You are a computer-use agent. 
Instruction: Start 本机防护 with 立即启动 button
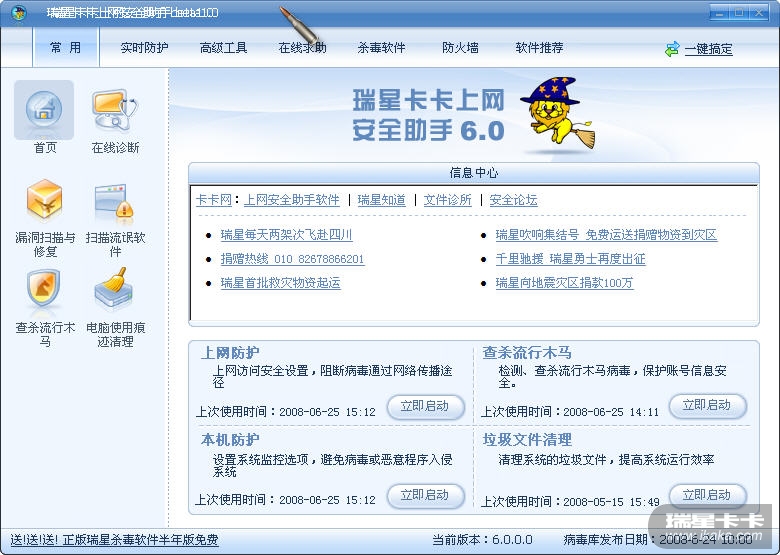click(425, 495)
